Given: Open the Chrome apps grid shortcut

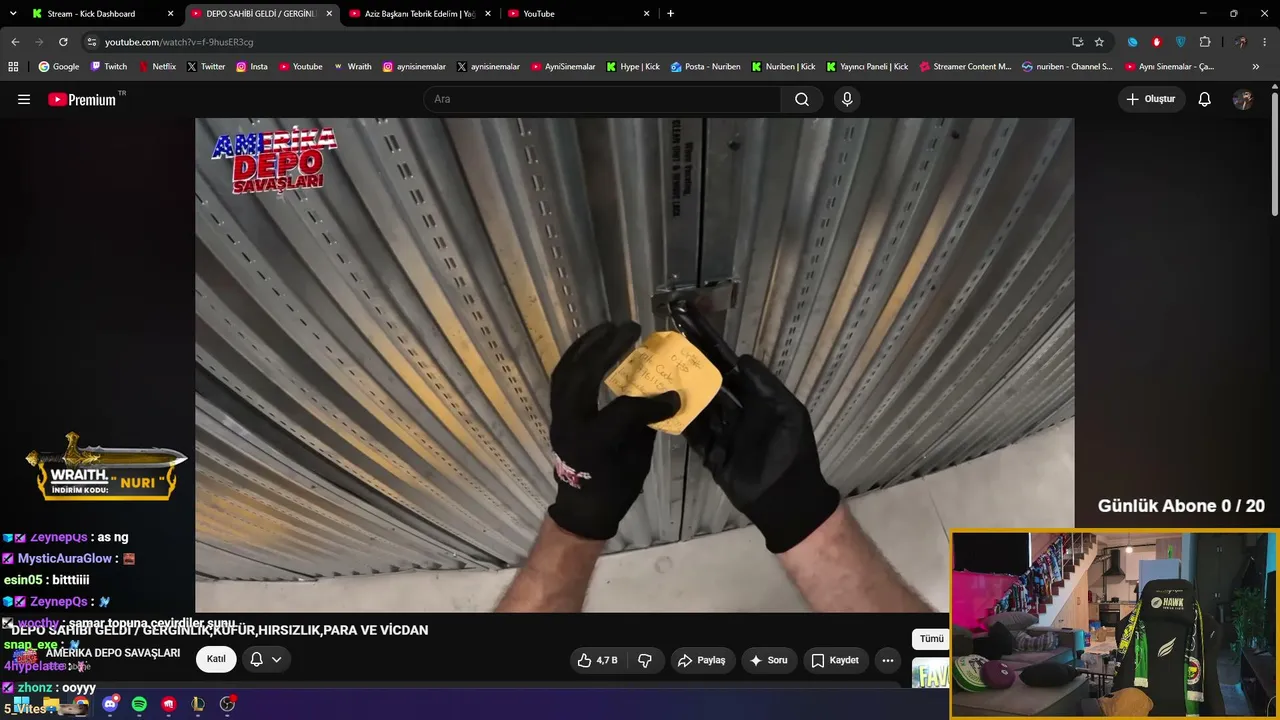Looking at the screenshot, I should point(13,67).
